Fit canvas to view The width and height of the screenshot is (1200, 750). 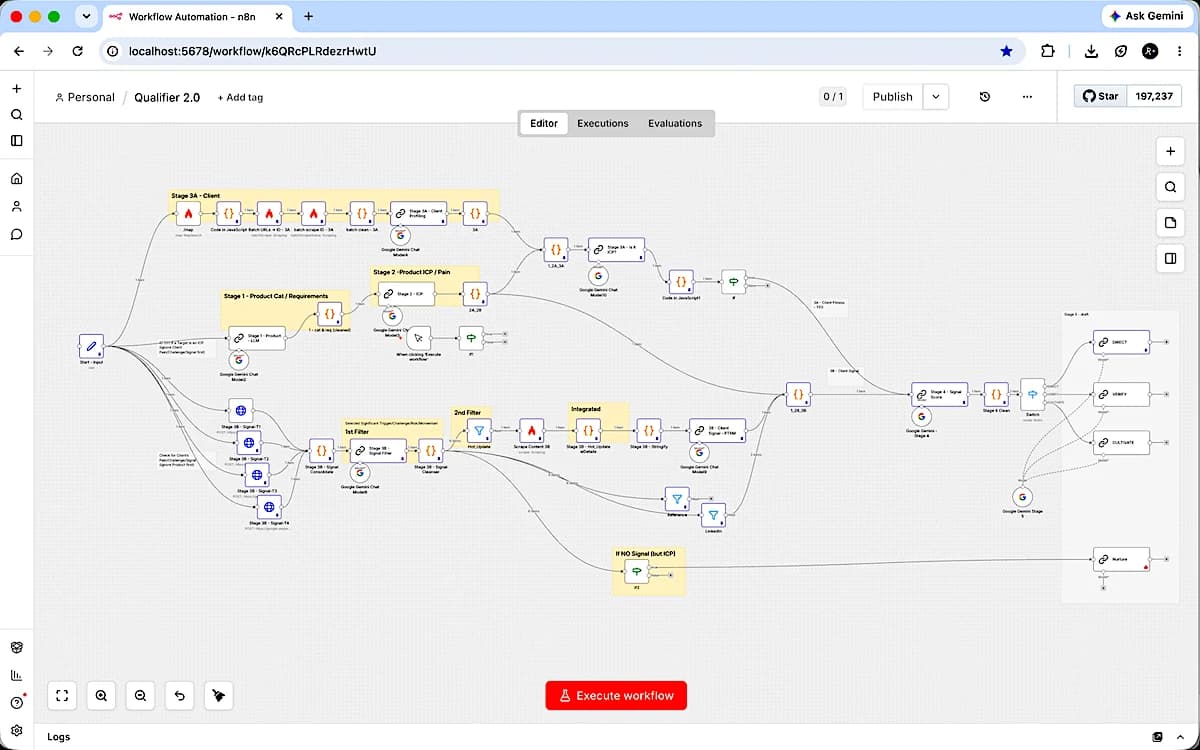click(63, 695)
